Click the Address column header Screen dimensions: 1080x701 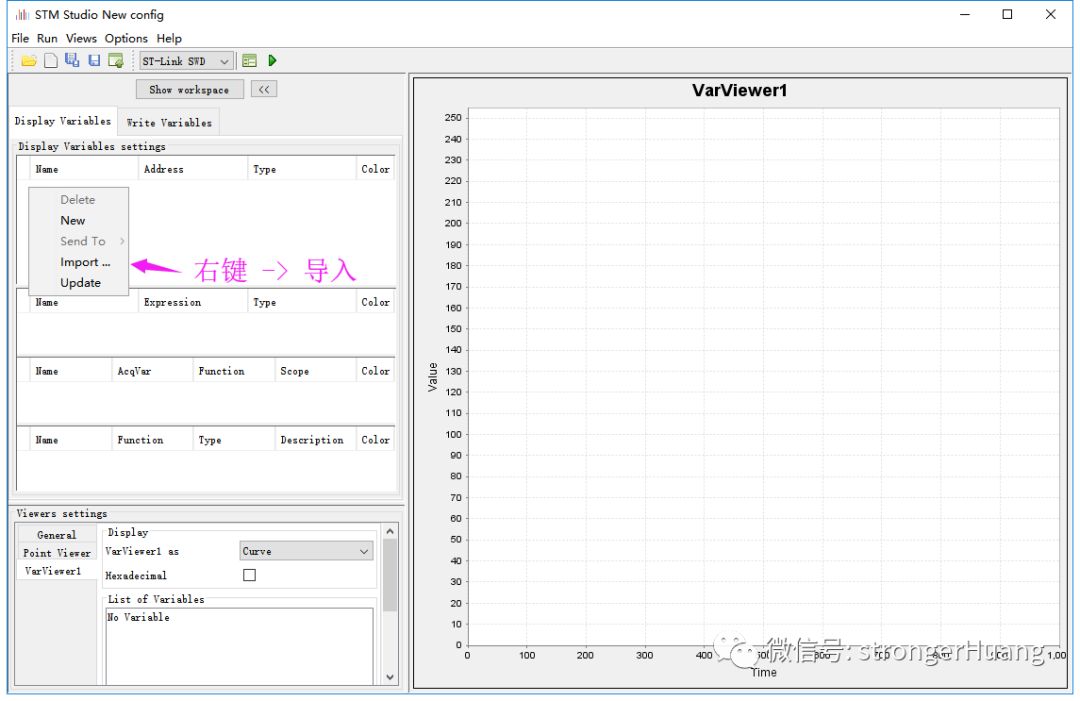193,169
